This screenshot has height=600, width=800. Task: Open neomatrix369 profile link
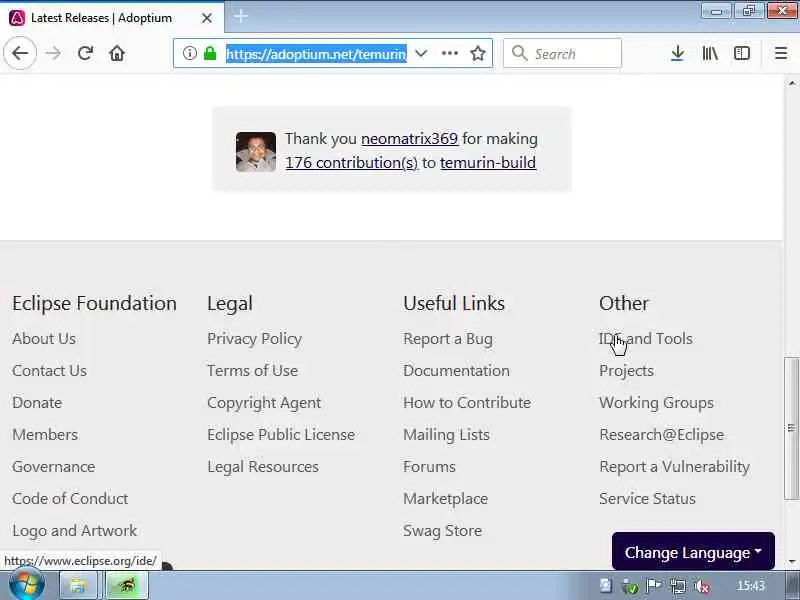(x=409, y=139)
